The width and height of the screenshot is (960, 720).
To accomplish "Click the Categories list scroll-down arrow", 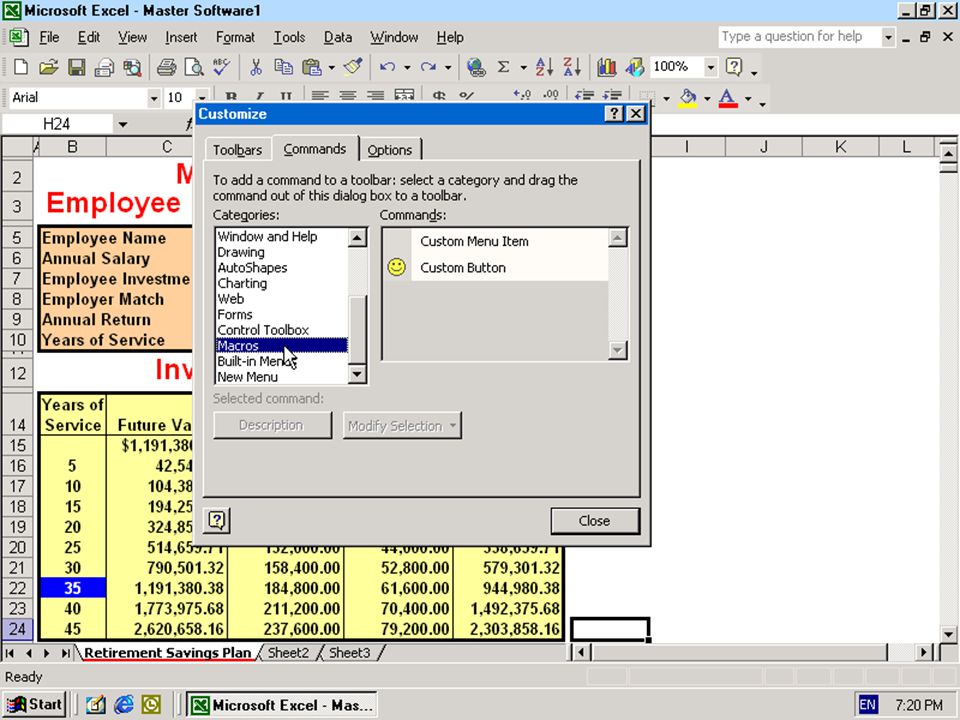I will (x=357, y=373).
